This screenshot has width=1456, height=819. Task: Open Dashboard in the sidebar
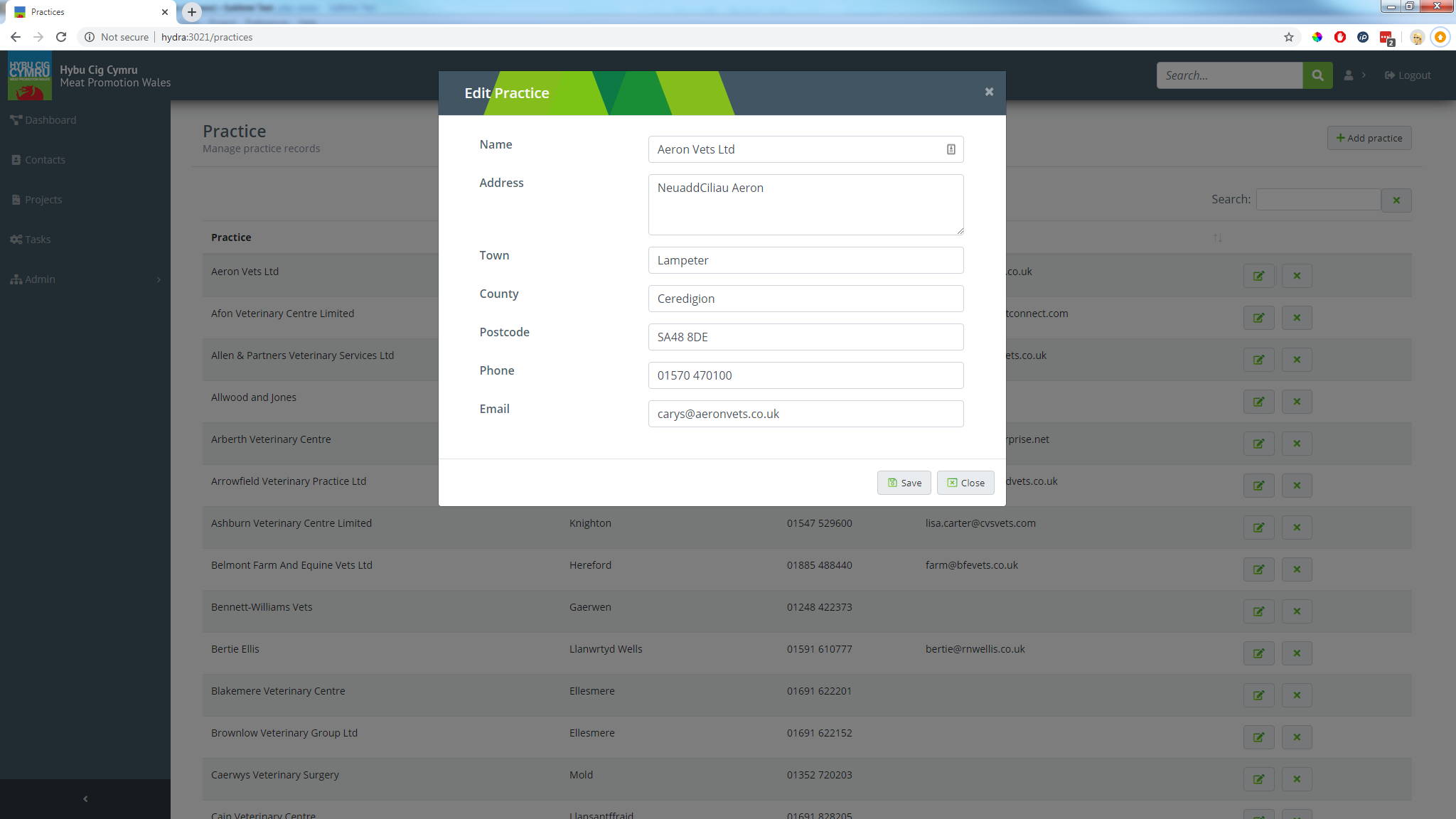50,120
